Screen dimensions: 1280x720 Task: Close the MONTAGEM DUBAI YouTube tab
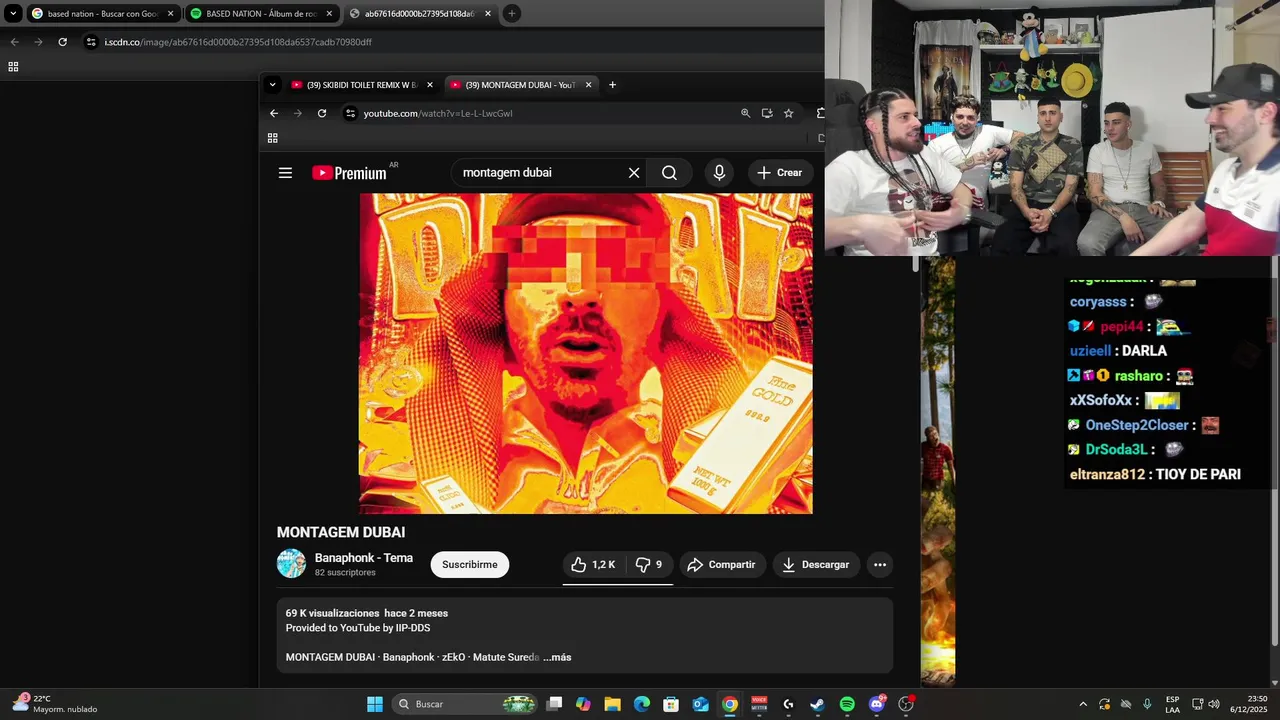coord(588,85)
